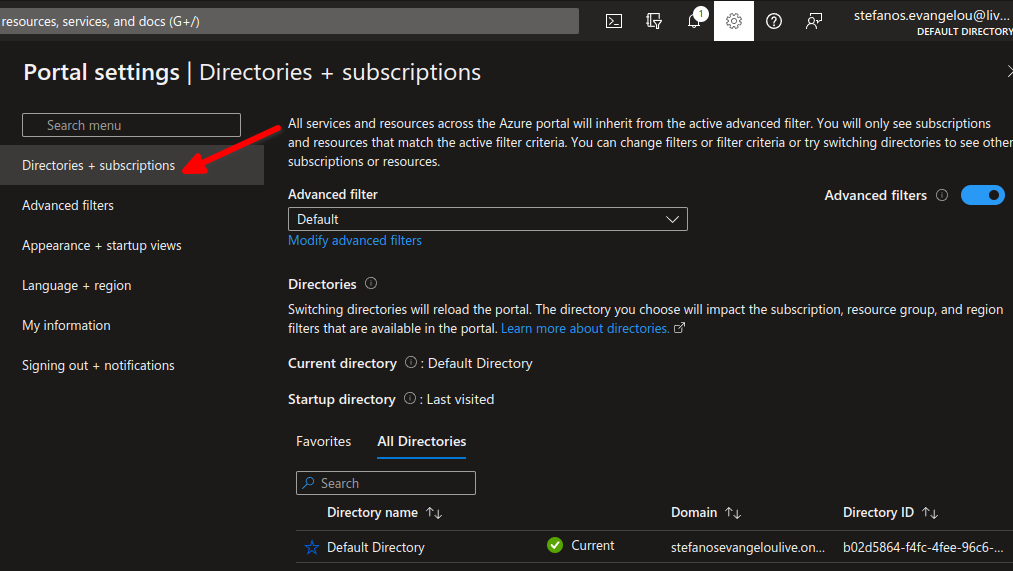Click the Directory ID column header
1013x571 pixels.
pyautogui.click(x=878, y=512)
